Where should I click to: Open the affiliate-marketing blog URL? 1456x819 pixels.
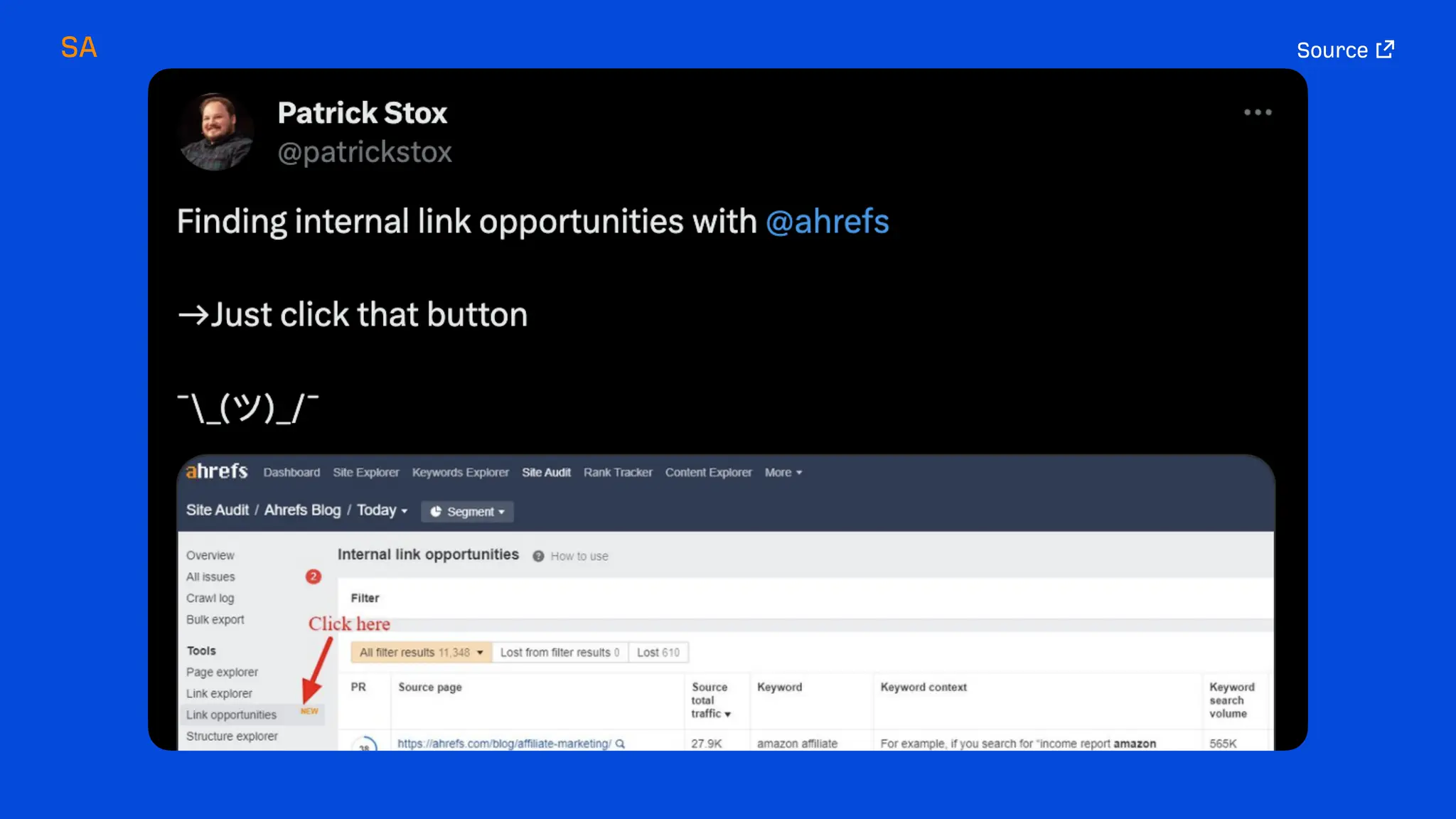[x=504, y=743]
